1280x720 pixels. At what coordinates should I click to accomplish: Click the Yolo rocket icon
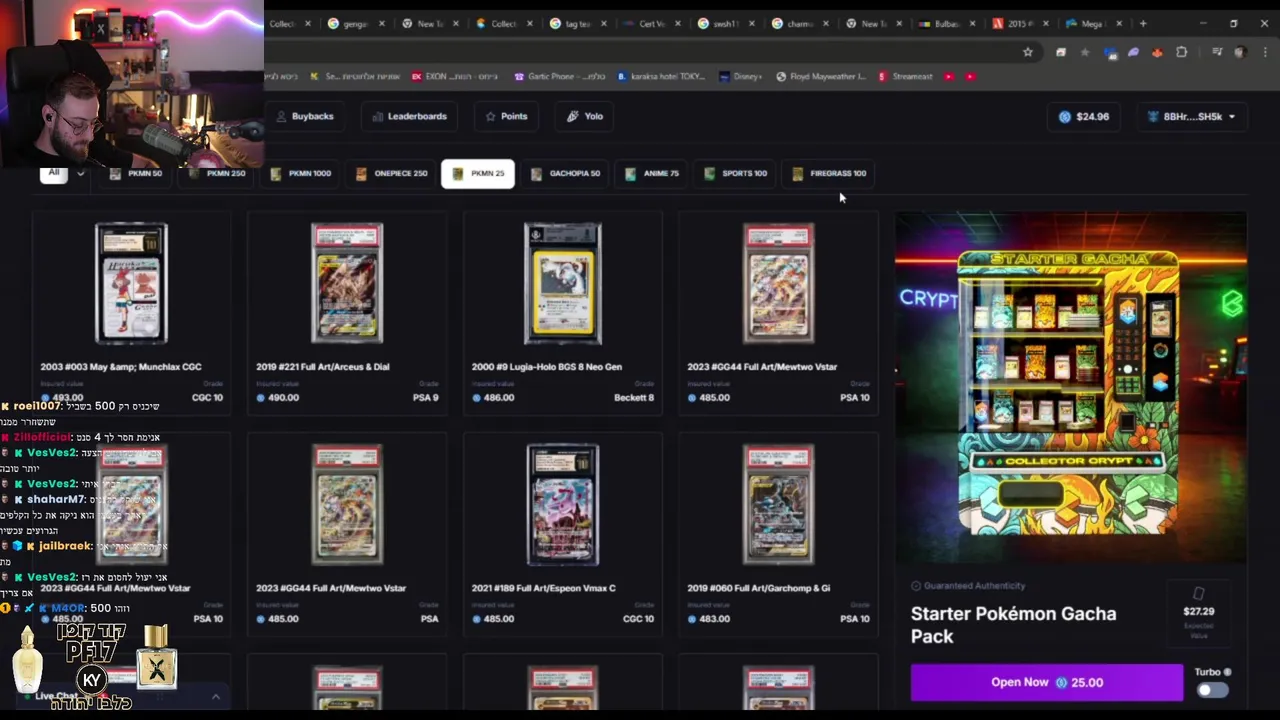pos(572,116)
